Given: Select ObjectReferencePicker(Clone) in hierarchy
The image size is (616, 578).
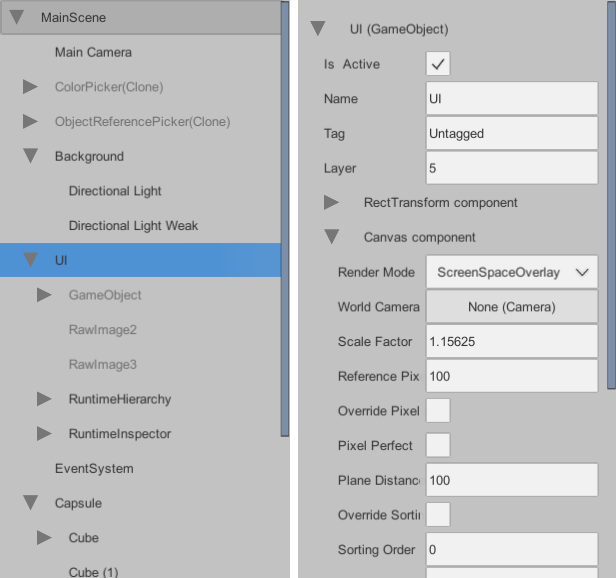Looking at the screenshot, I should 143,121.
